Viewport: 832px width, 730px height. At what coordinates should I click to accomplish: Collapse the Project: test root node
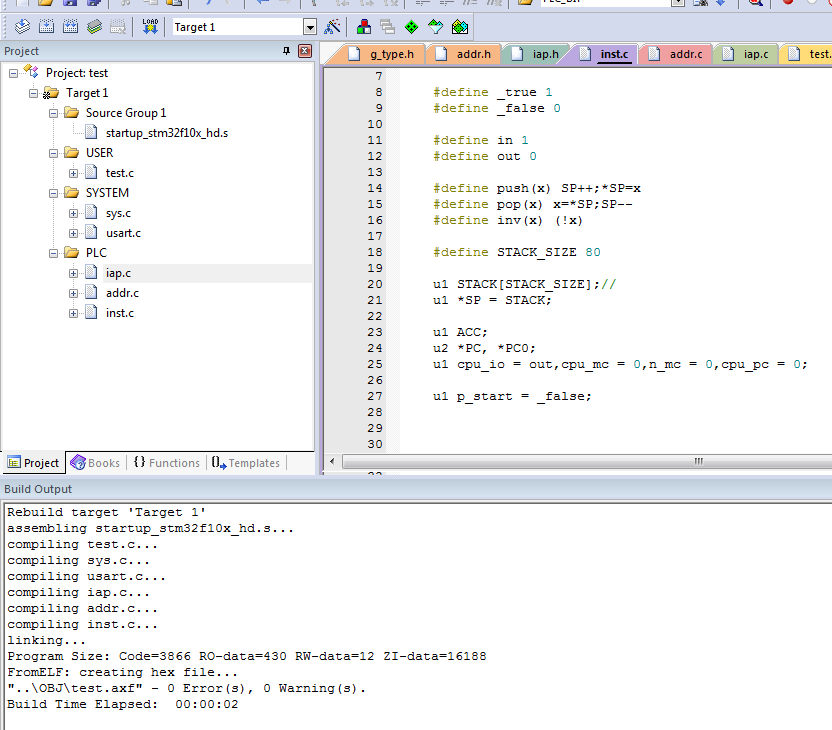pos(13,73)
